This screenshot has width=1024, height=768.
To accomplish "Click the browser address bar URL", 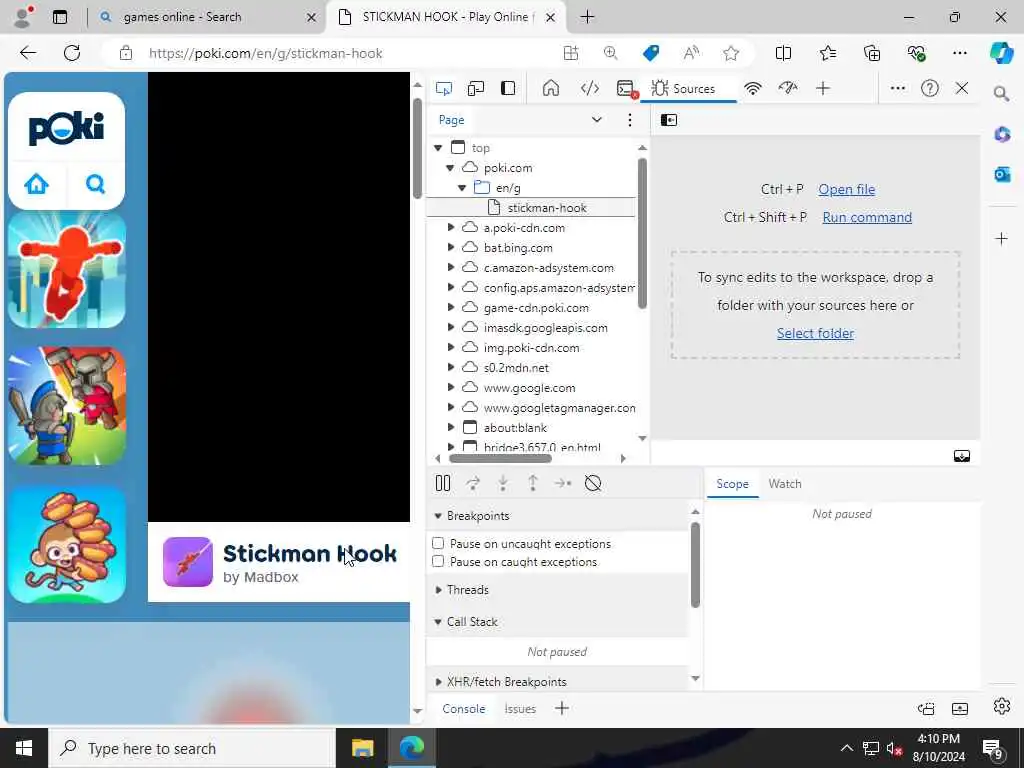I will 265,54.
